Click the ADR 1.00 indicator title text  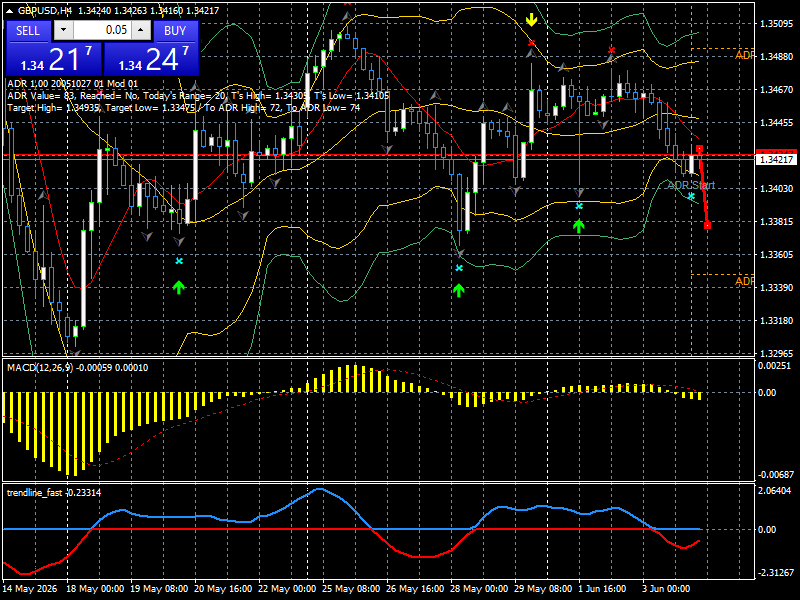coord(72,84)
